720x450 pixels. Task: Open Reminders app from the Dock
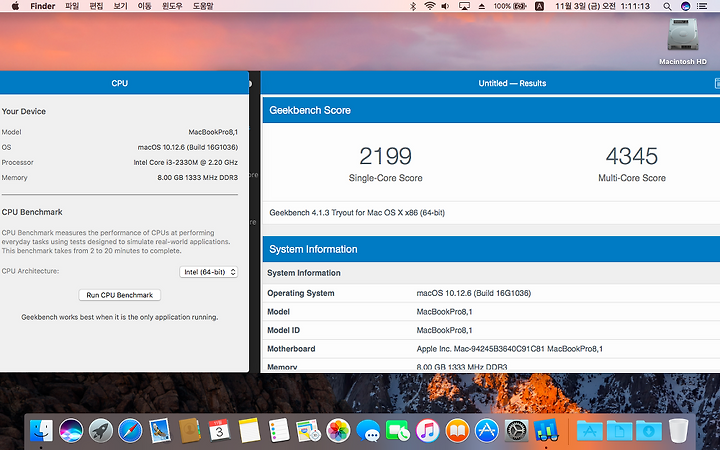279,431
